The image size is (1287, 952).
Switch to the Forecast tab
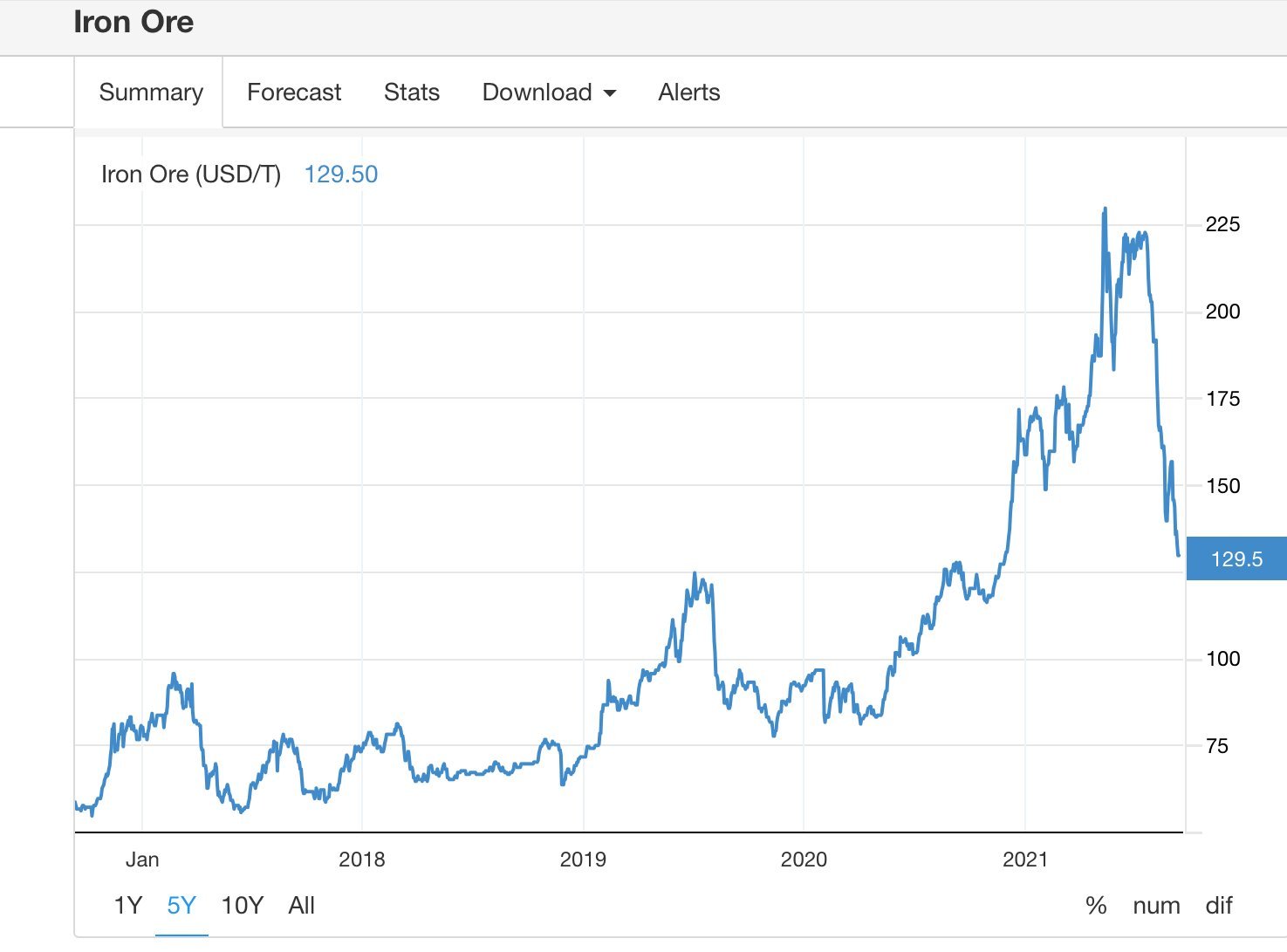(x=294, y=92)
